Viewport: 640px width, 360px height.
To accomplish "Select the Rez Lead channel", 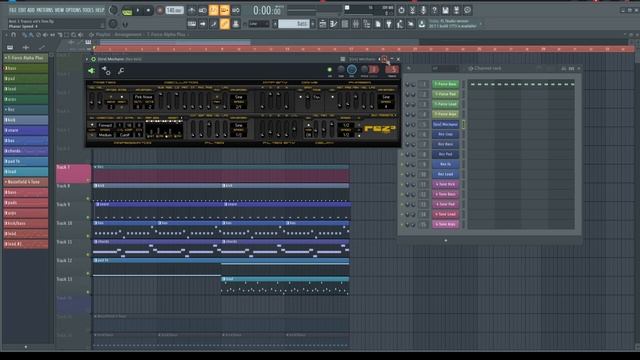I will (445, 174).
